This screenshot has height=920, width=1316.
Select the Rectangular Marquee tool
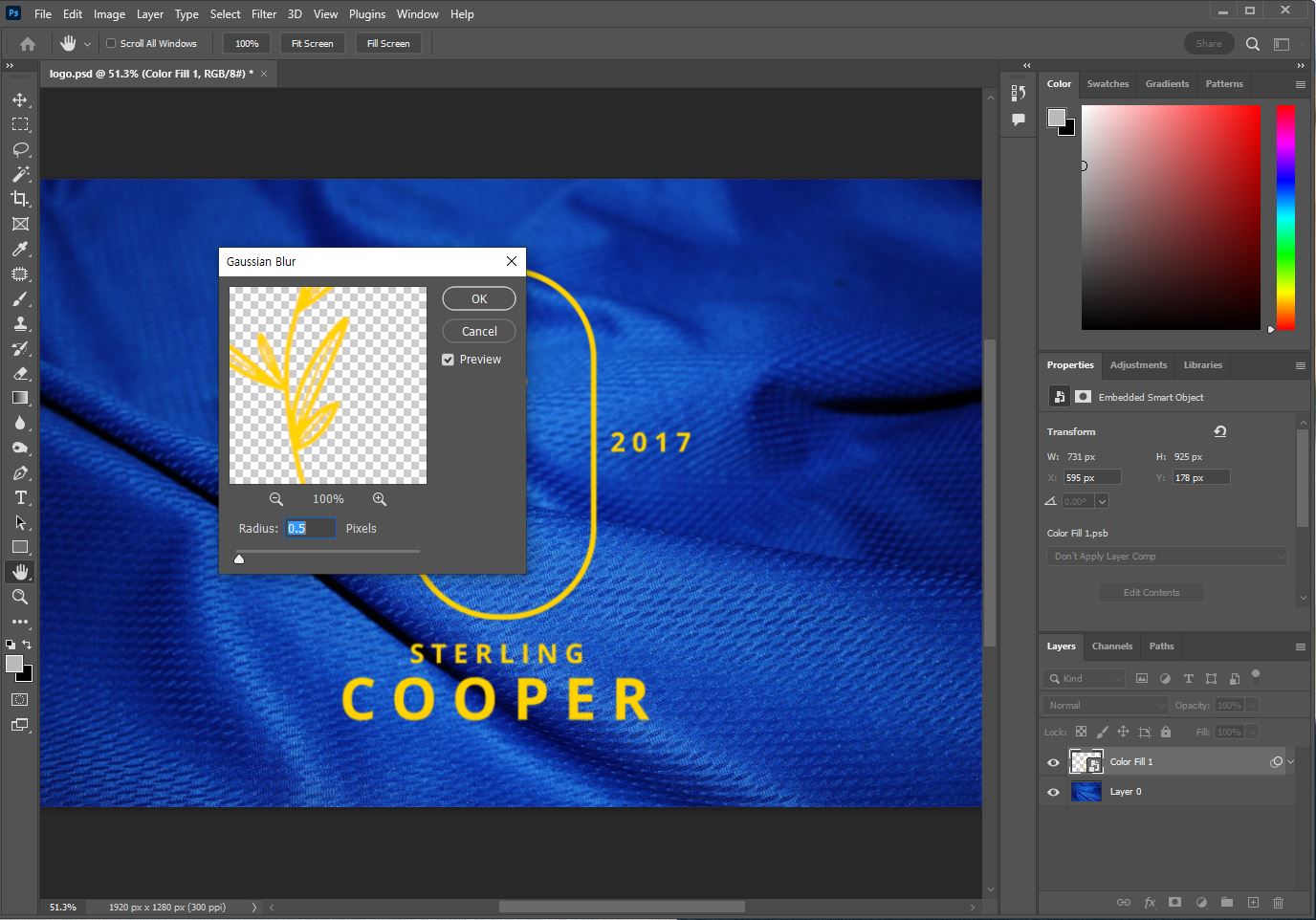pyautogui.click(x=20, y=124)
